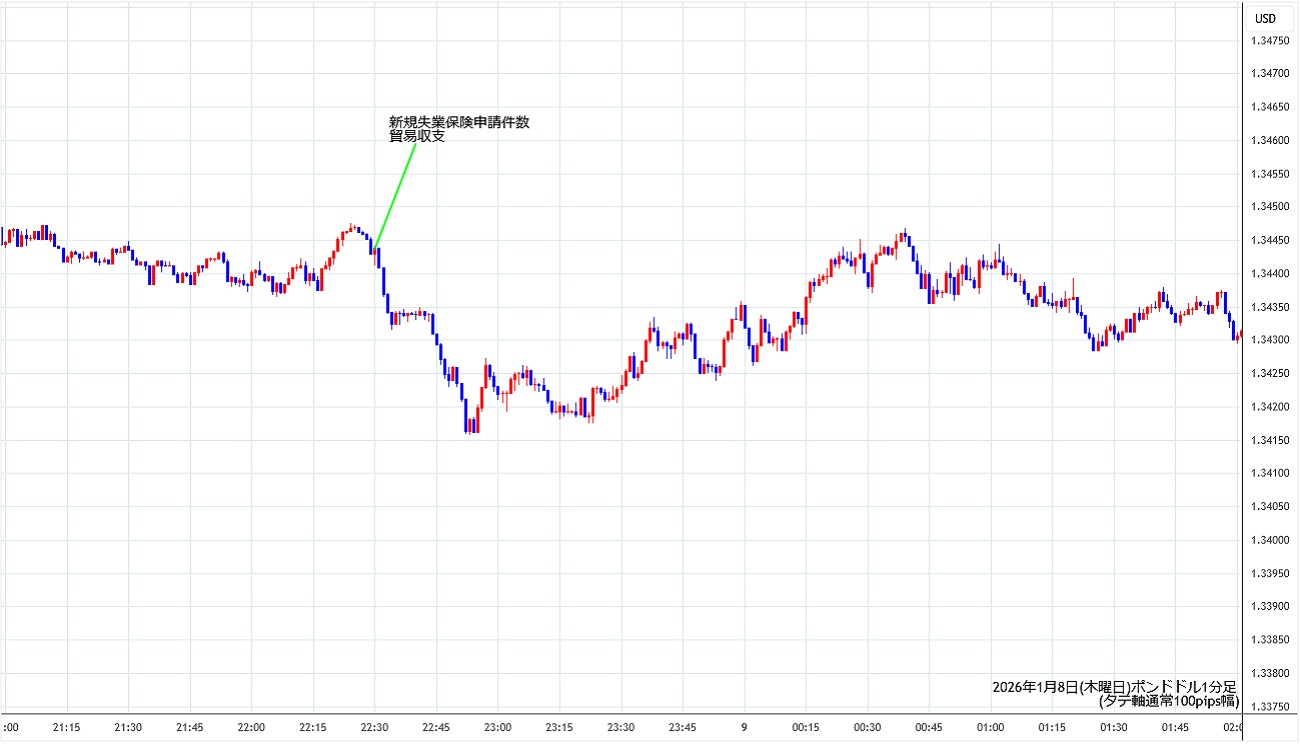
Task: Select the 1.34150 price axis label
Action: tap(1270, 440)
